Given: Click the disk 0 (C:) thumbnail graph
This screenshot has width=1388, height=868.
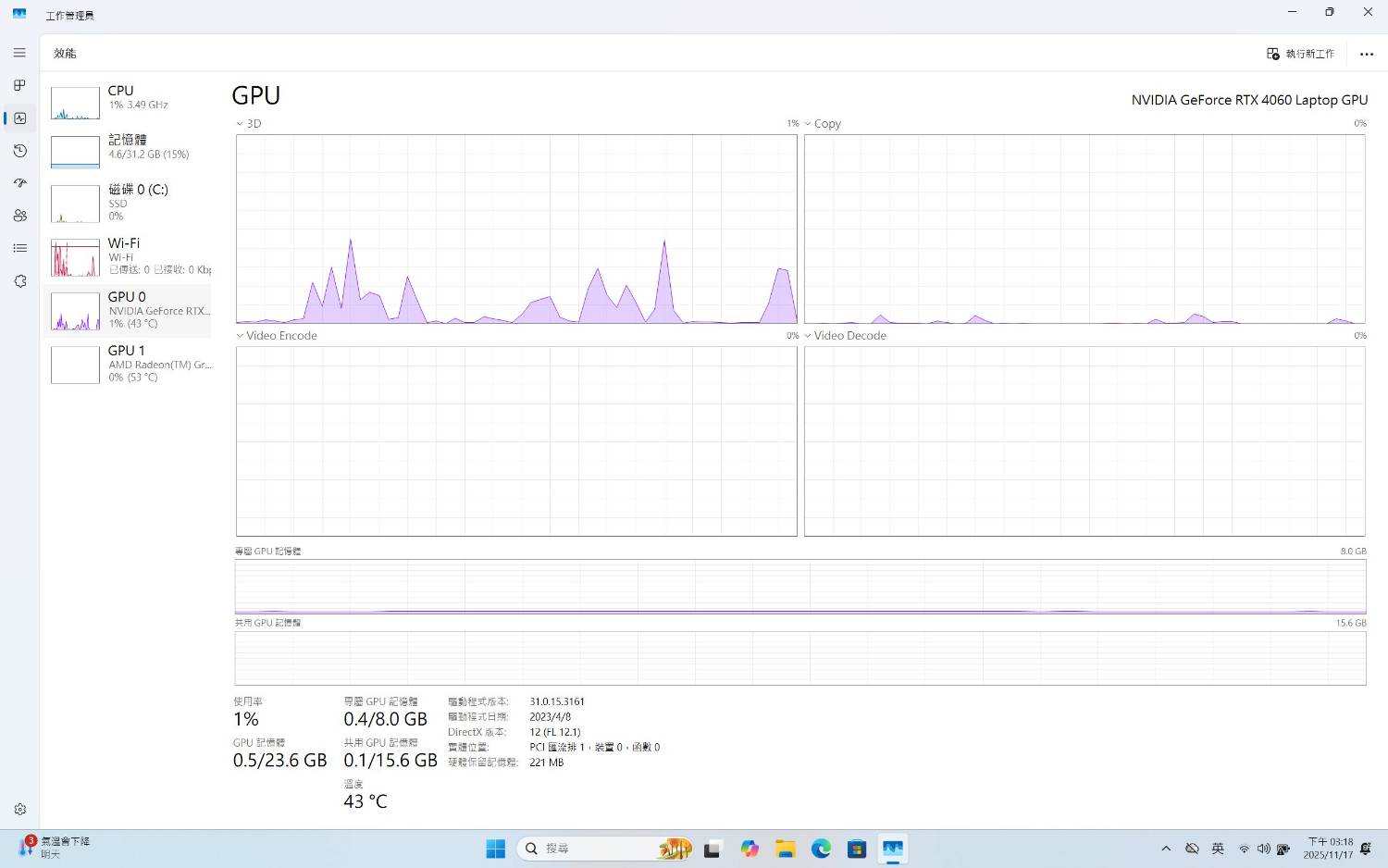Looking at the screenshot, I should pyautogui.click(x=75, y=204).
